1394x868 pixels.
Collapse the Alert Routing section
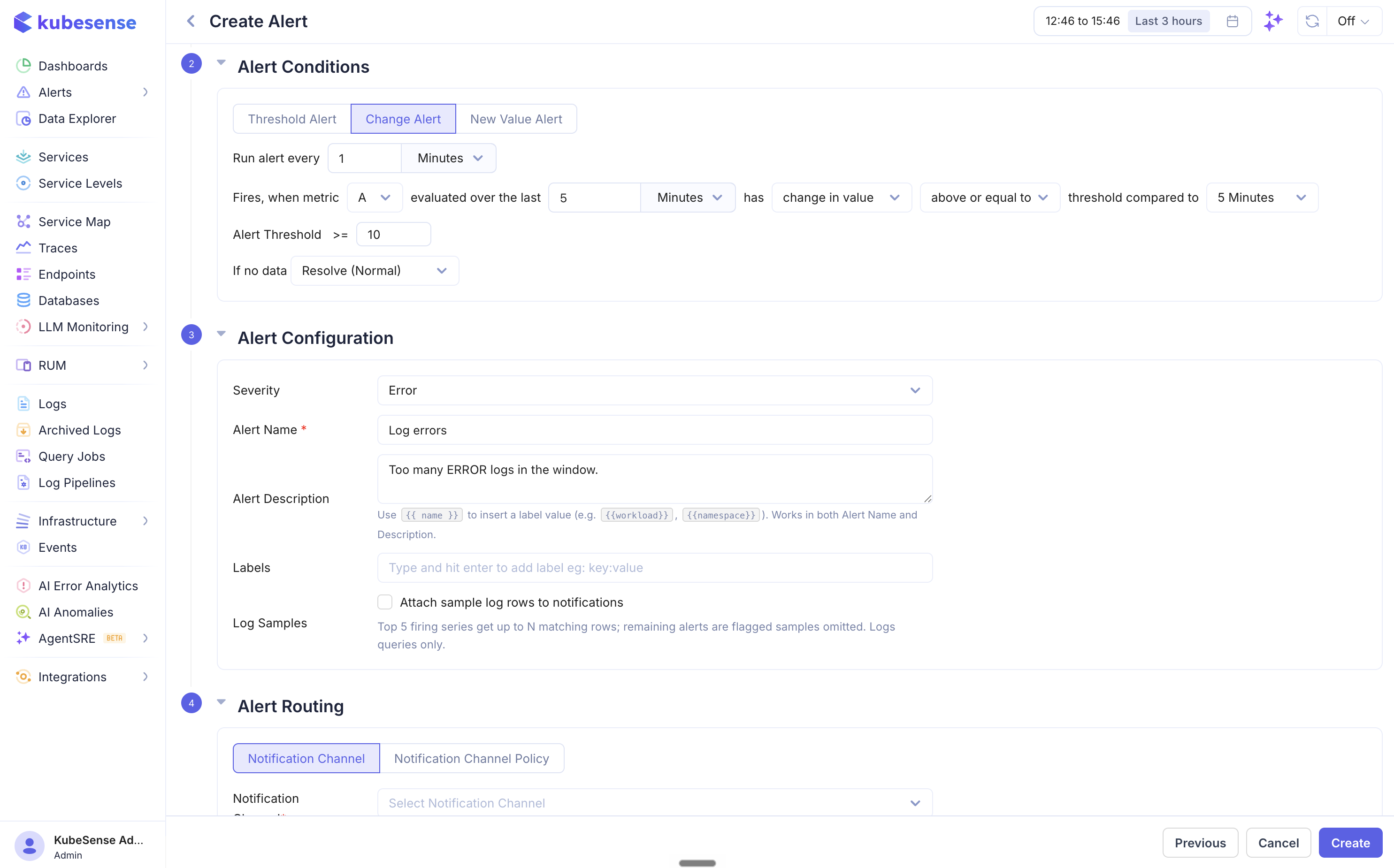221,702
